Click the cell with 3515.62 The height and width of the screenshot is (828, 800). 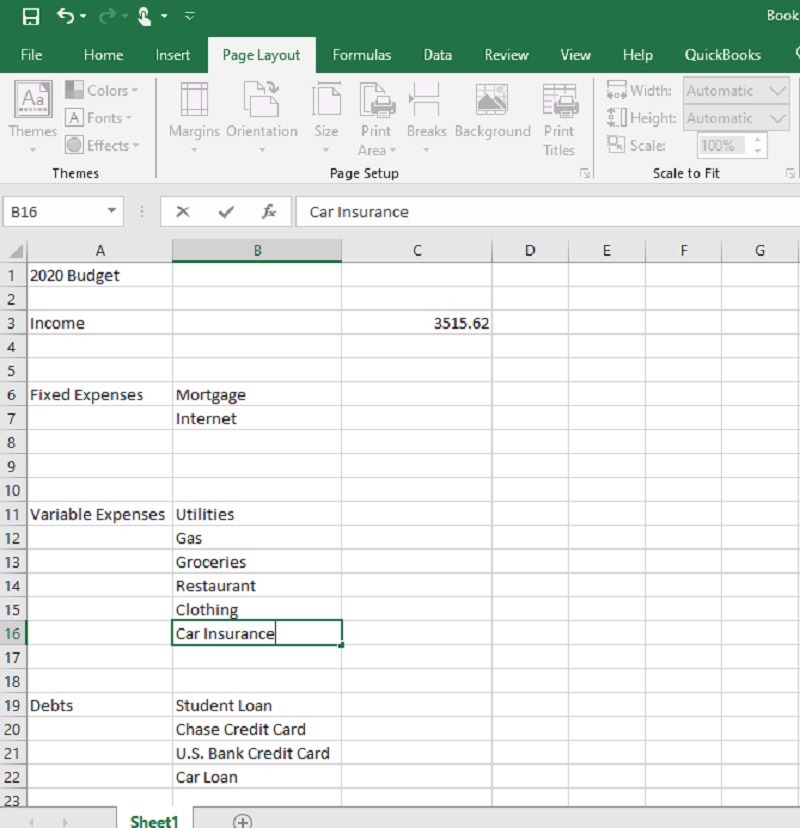tap(417, 323)
